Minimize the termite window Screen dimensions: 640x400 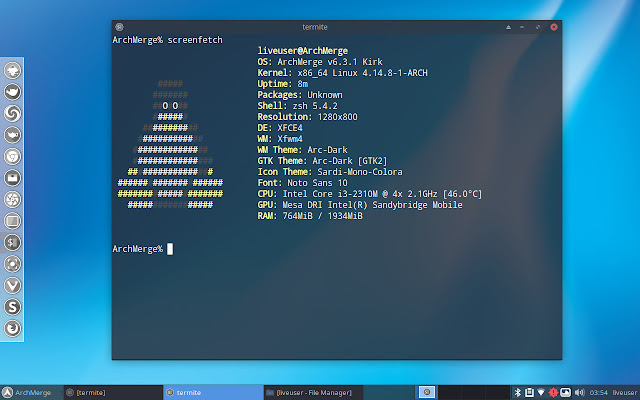pyautogui.click(x=522, y=27)
